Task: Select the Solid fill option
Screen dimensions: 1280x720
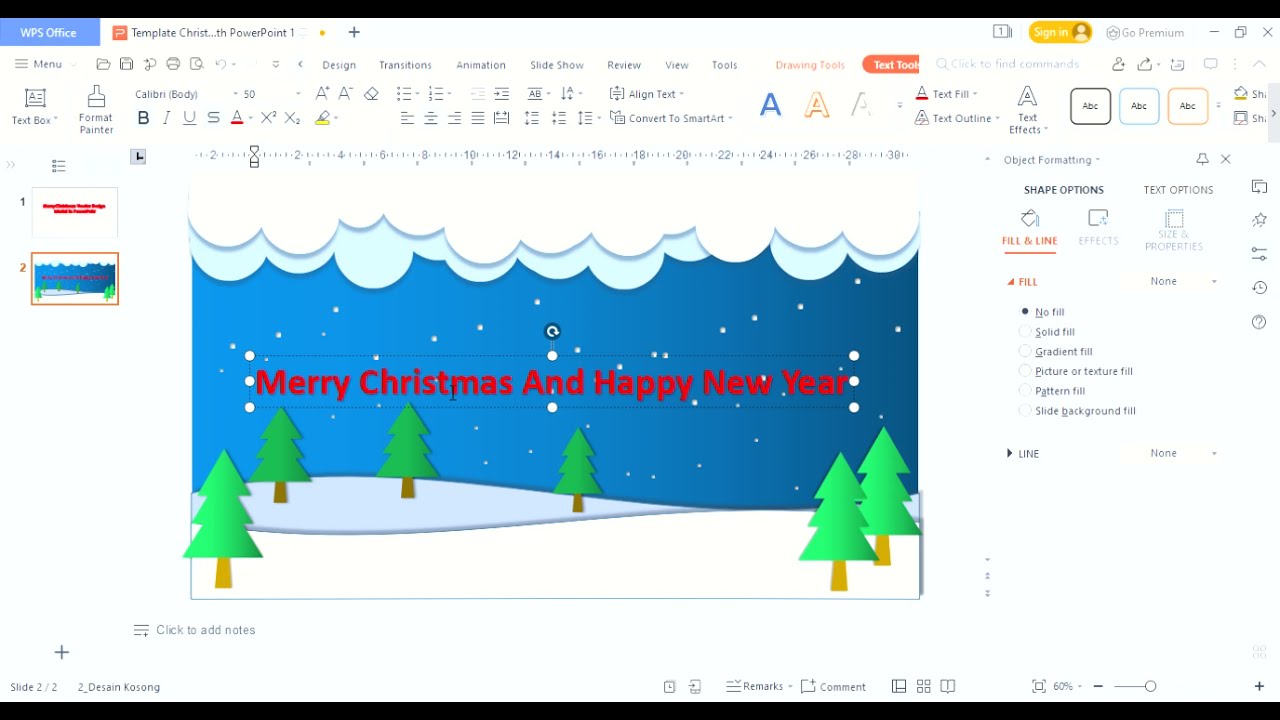Action: 1047,332
